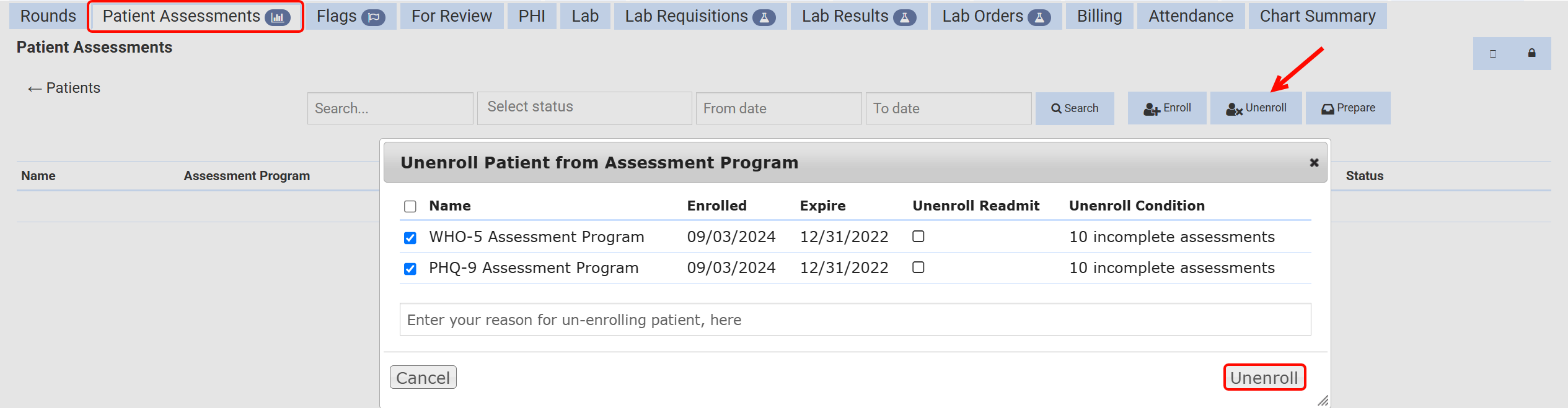Click the Enroll patient icon button

tap(1166, 108)
